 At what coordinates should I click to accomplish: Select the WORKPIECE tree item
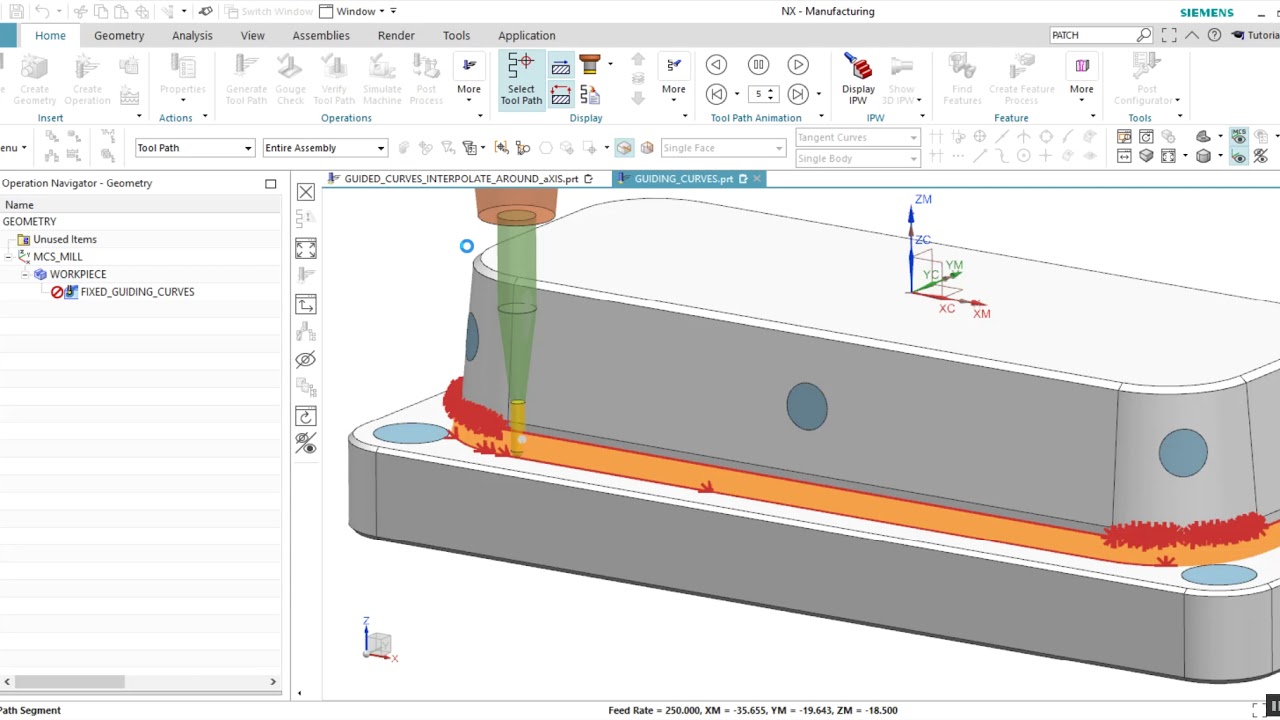point(78,274)
